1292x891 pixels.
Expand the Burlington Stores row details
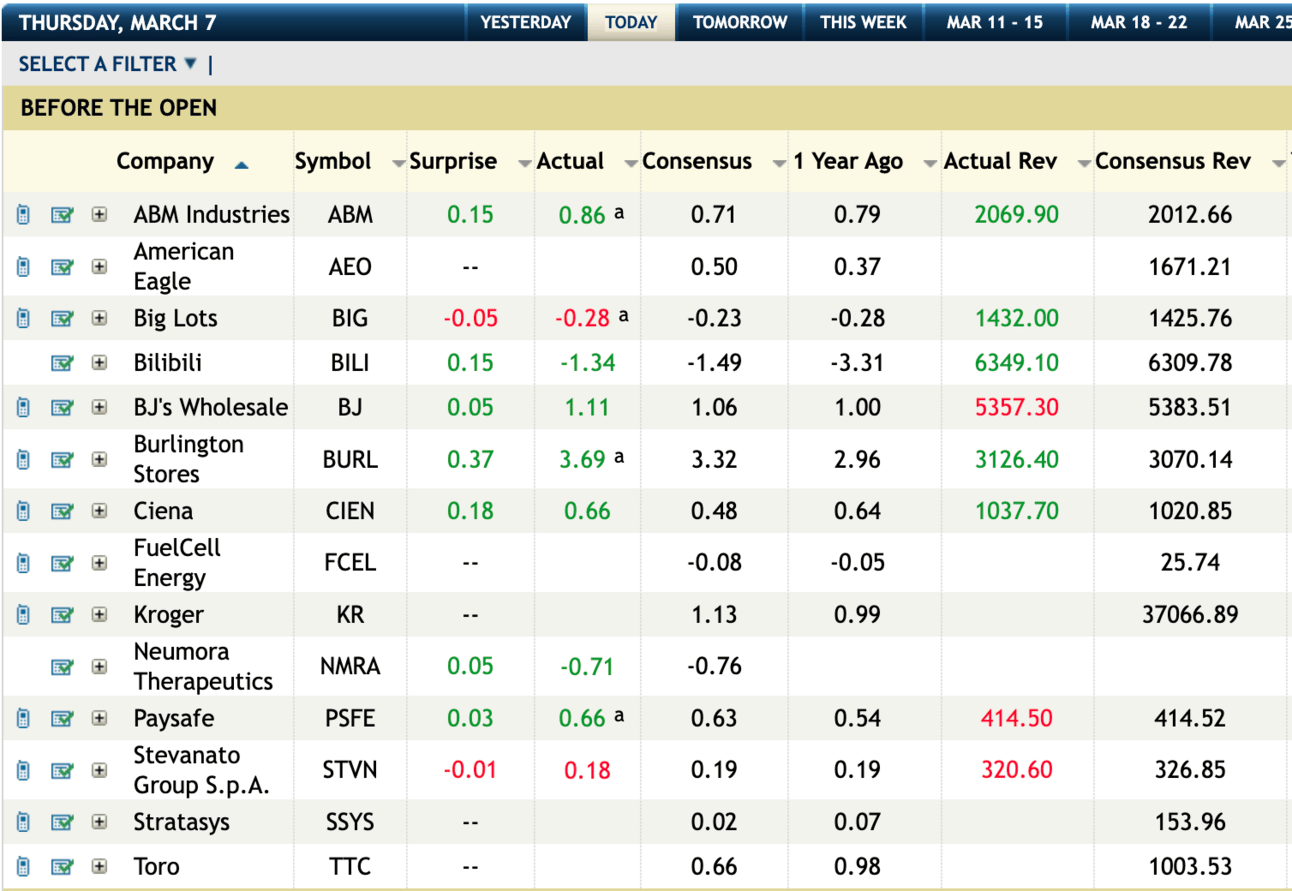point(99,460)
